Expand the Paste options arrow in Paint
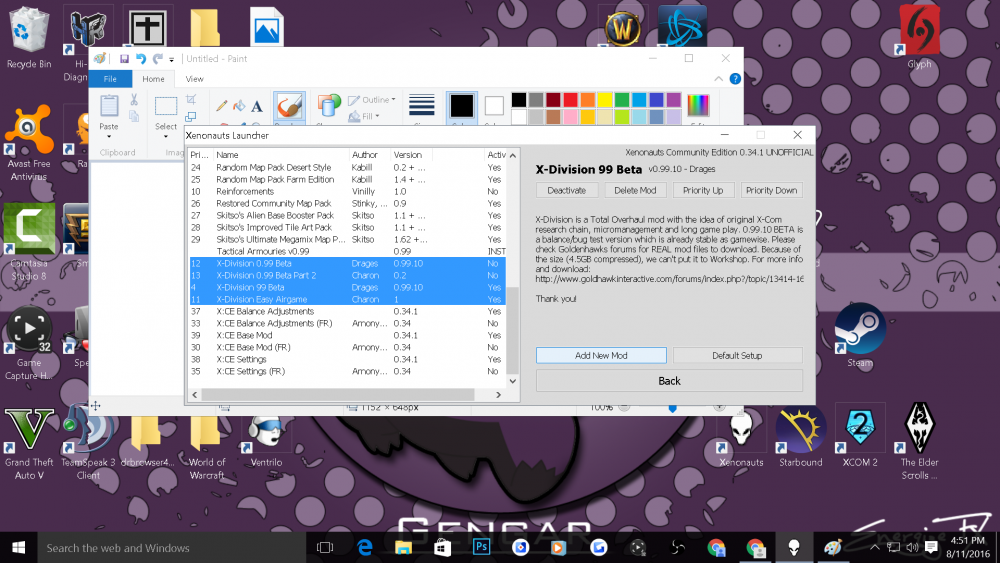The image size is (1000, 563). click(109, 136)
